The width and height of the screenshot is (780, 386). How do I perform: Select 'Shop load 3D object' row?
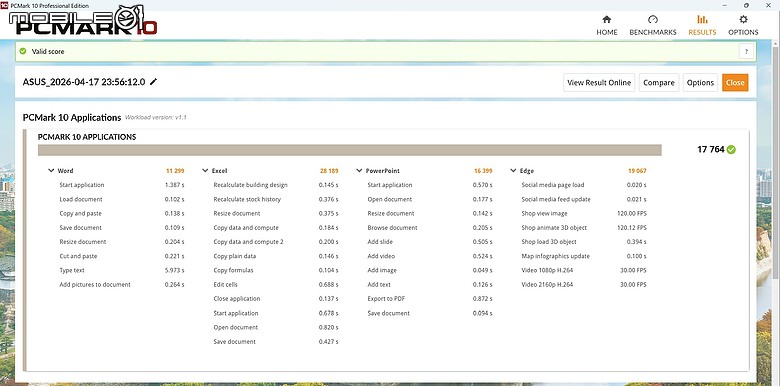(584, 242)
